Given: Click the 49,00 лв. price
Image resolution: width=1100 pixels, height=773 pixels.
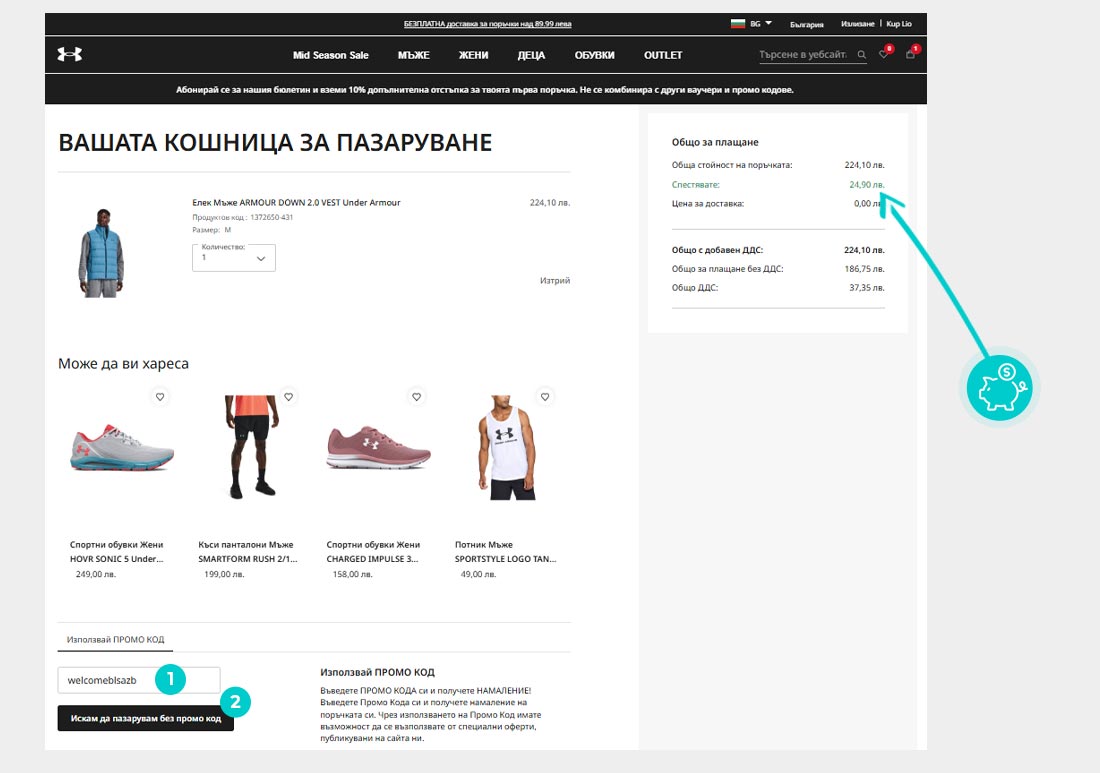Looking at the screenshot, I should [x=478, y=574].
